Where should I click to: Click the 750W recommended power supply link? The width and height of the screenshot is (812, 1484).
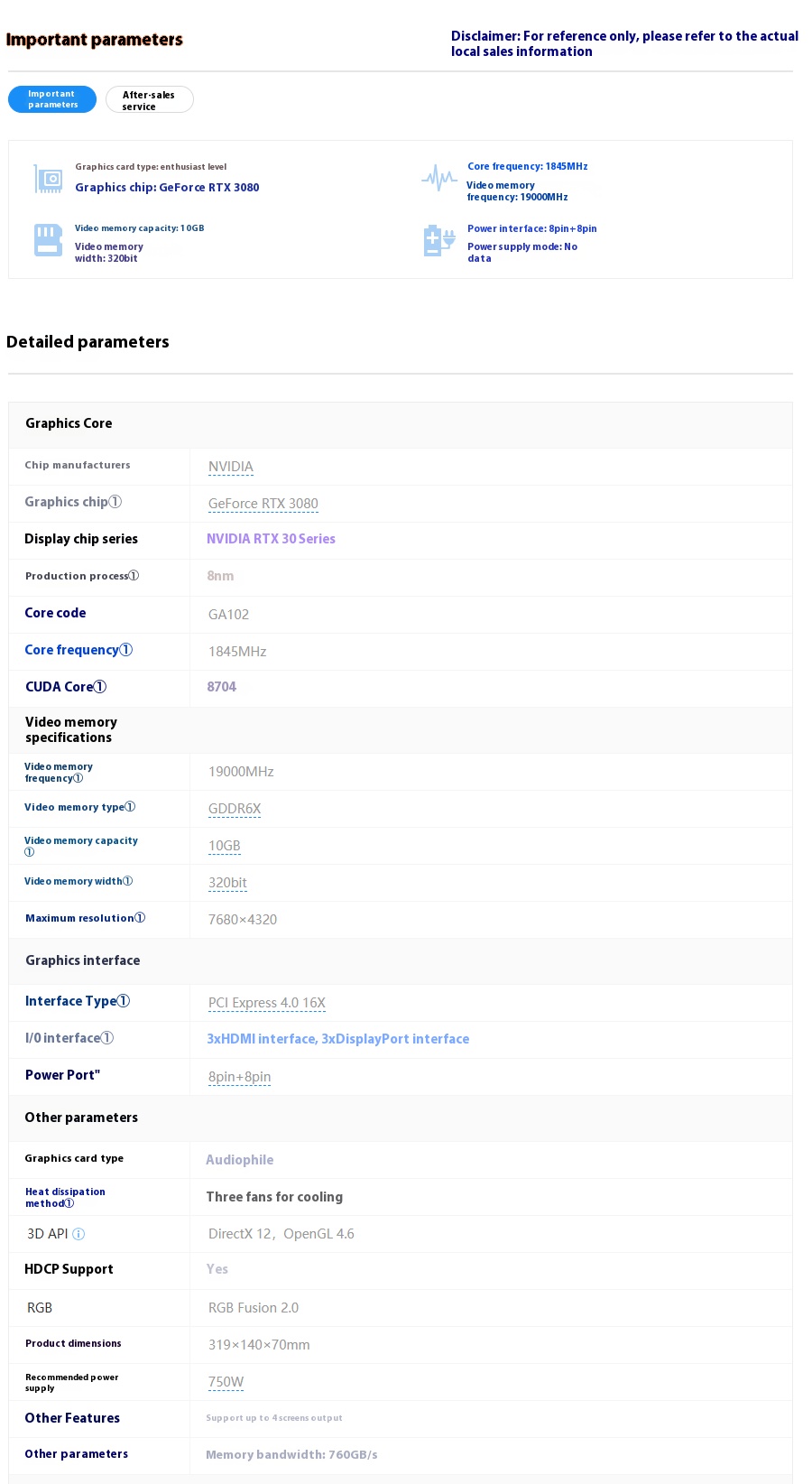[226, 1382]
